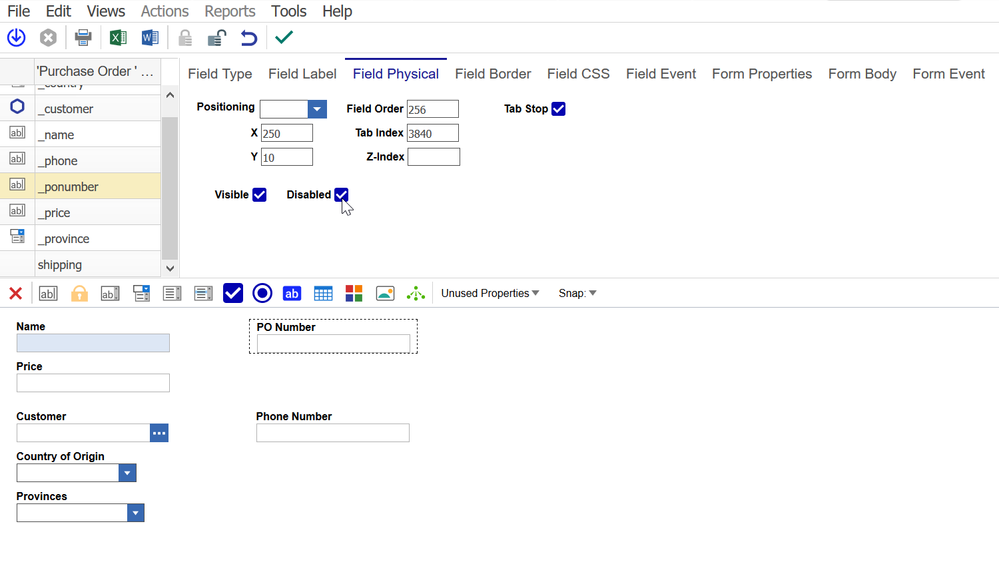Viewport: 999px width, 566px height.
Task: Uncheck the Visible checkbox
Action: point(259,195)
